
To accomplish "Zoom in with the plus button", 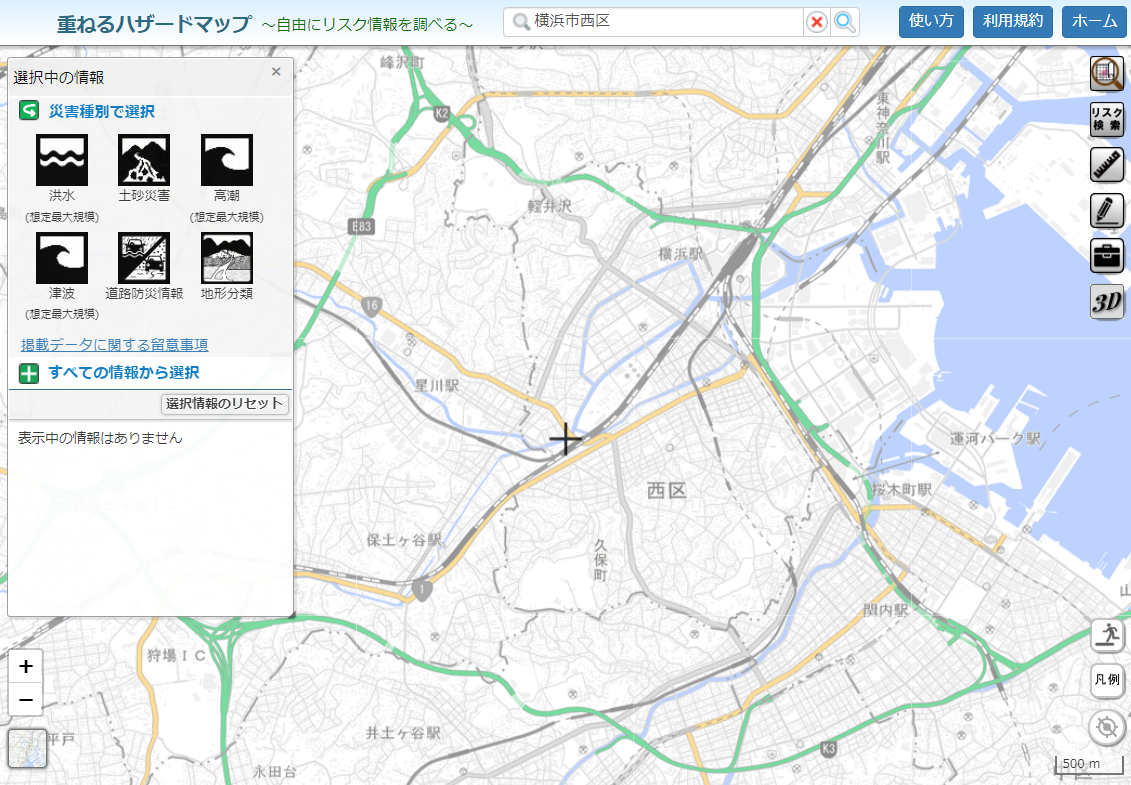I will pos(26,666).
